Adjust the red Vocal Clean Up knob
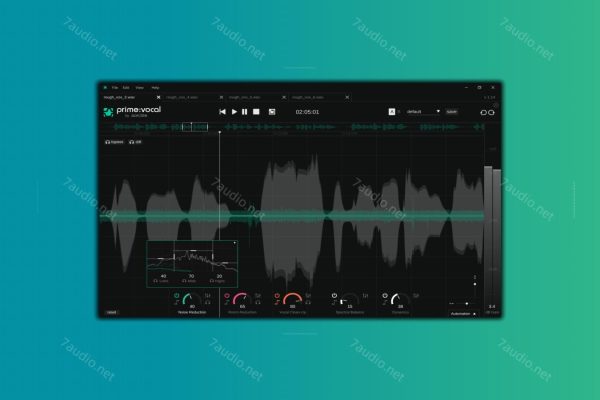The image size is (600, 400). pos(292,299)
